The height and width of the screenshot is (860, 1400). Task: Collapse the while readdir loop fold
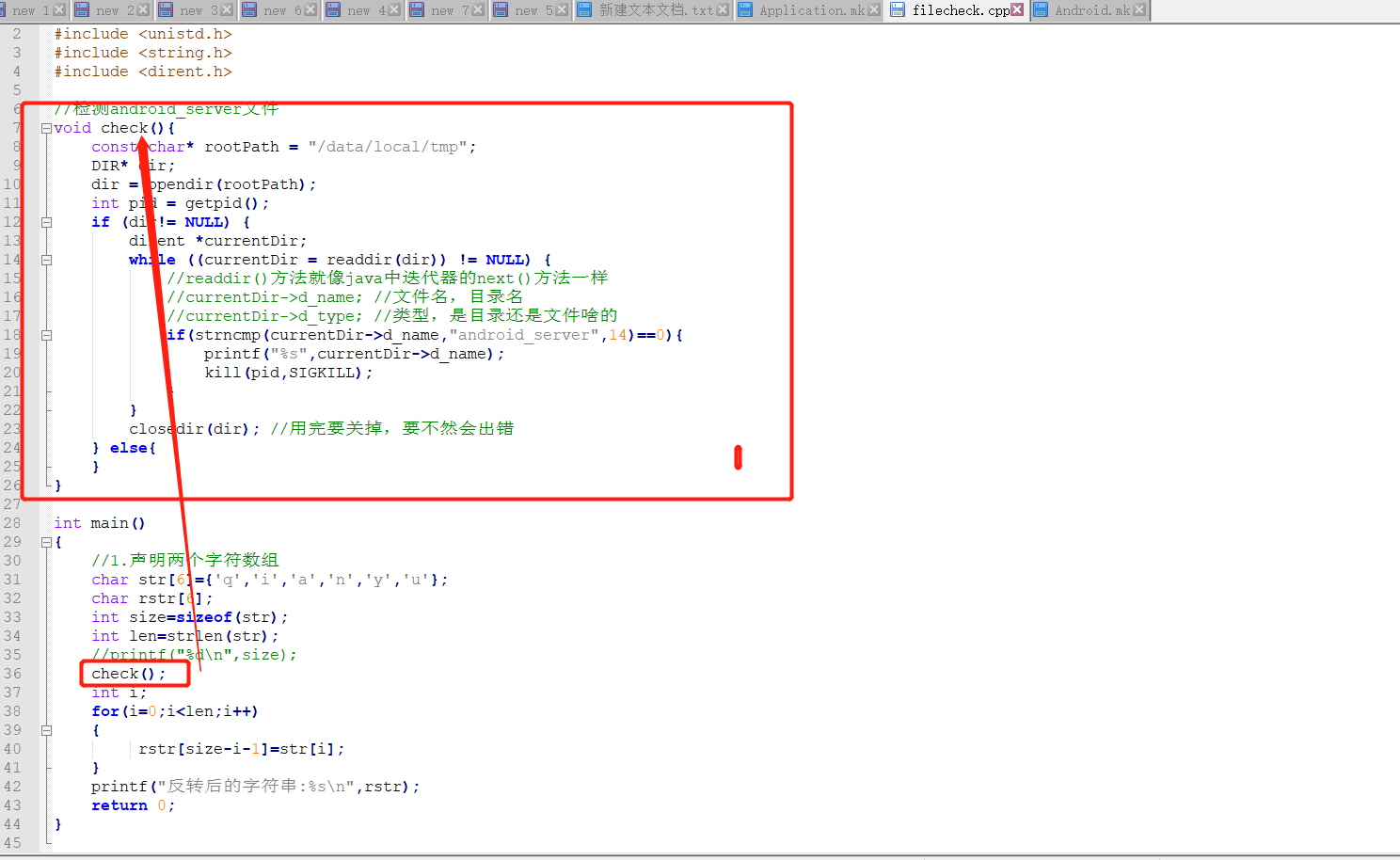(46, 260)
